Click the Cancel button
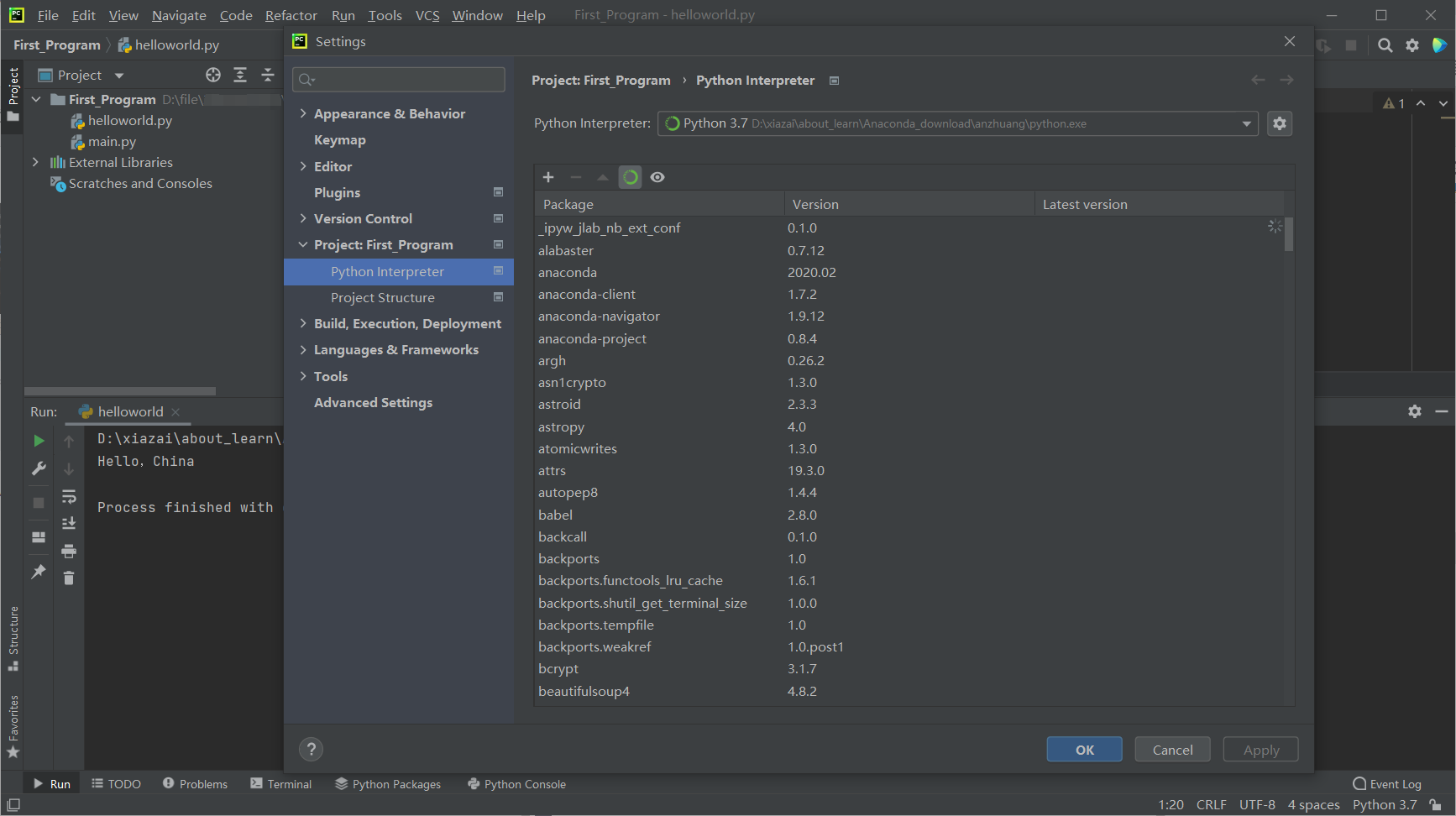The height and width of the screenshot is (816, 1456). [x=1172, y=750]
